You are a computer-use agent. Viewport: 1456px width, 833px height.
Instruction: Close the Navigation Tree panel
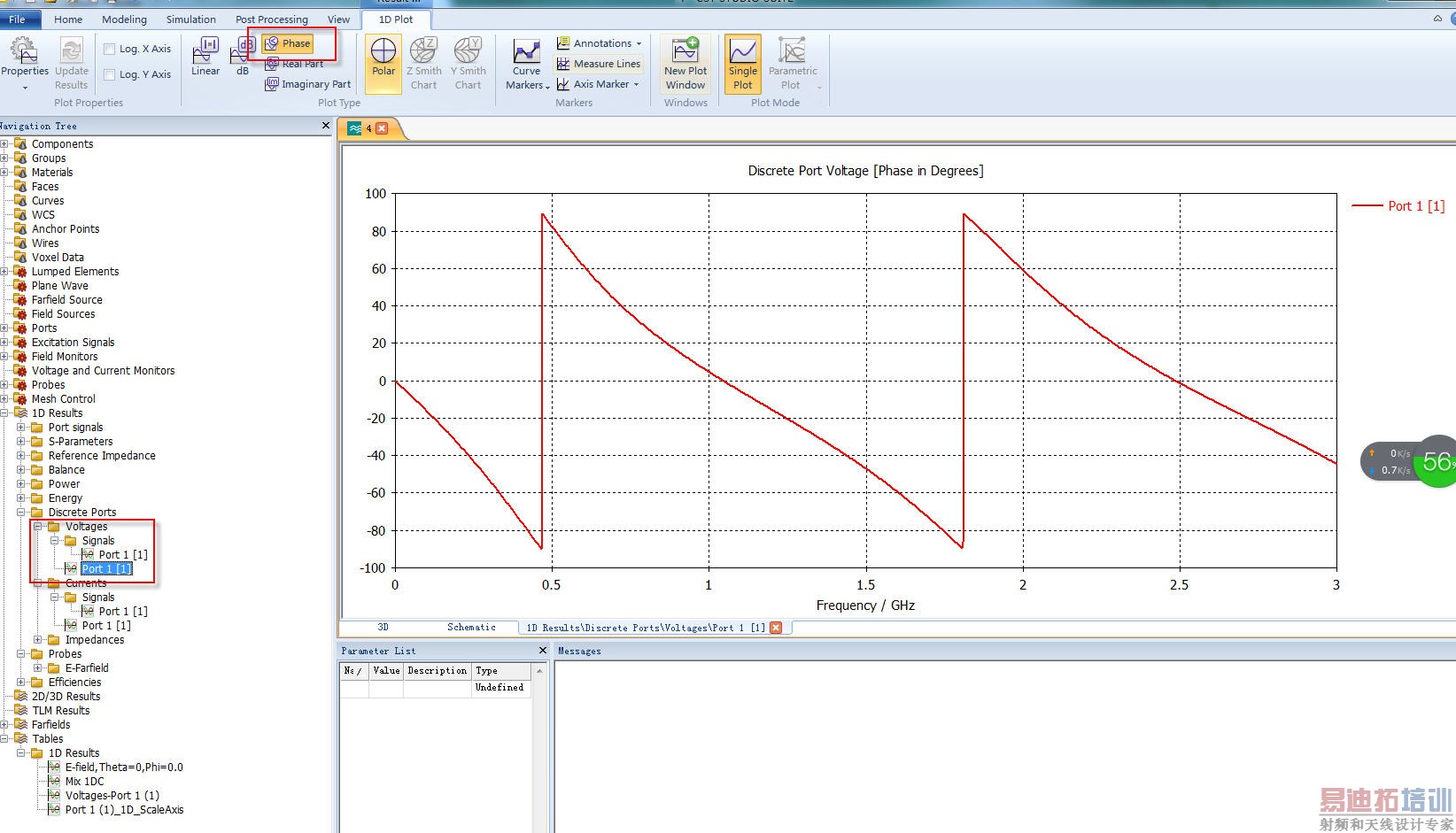325,126
